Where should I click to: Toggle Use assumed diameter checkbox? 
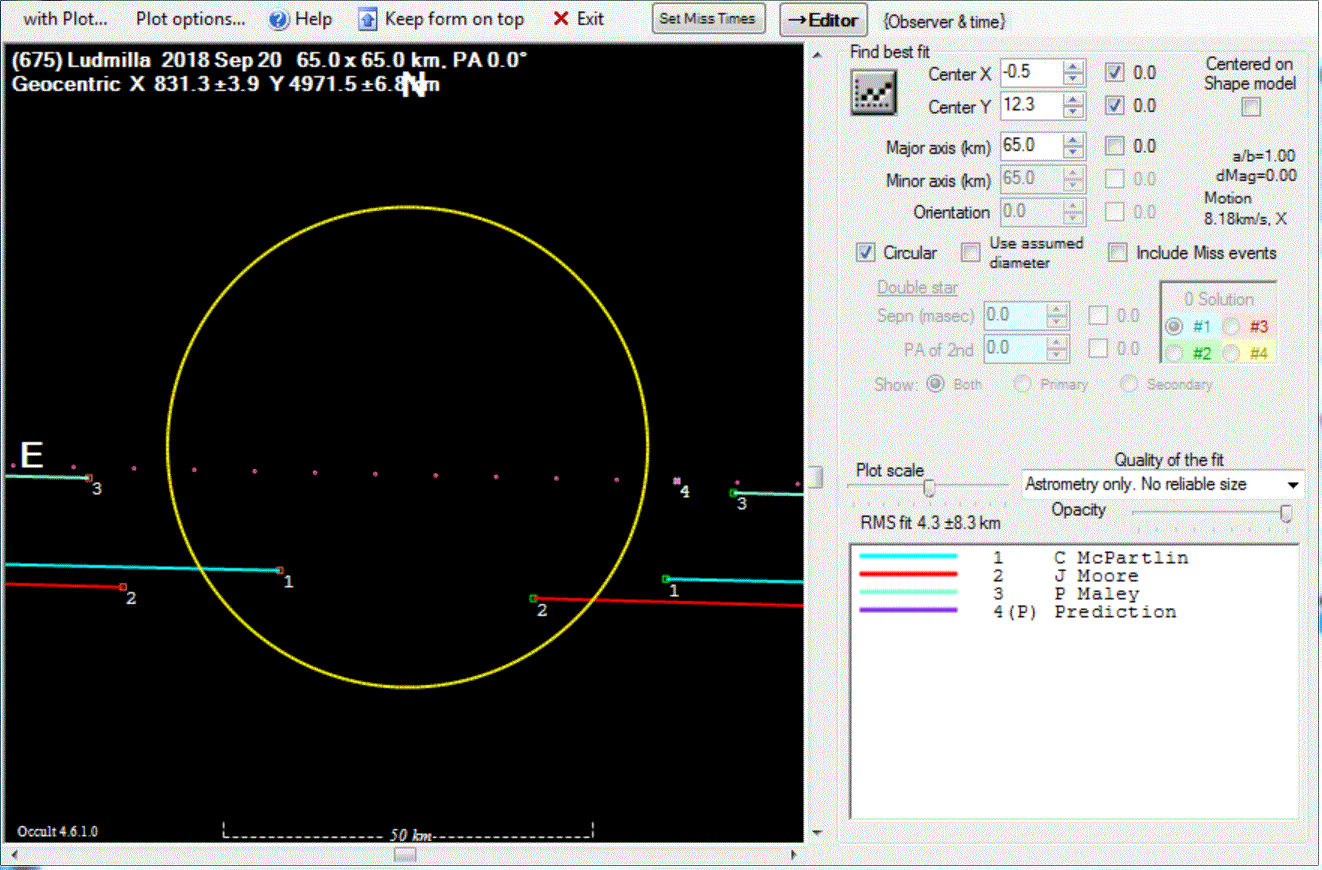click(970, 253)
